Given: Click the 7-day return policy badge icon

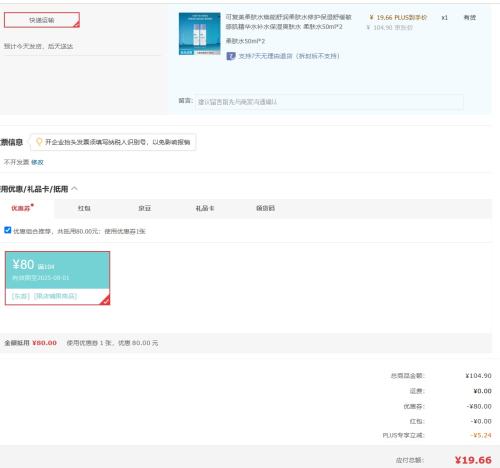Looking at the screenshot, I should click(231, 56).
